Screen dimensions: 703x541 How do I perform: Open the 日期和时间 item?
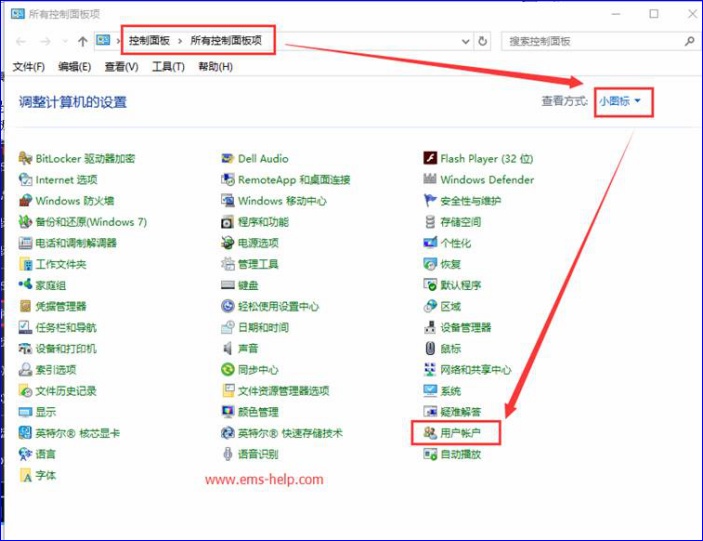pos(255,327)
